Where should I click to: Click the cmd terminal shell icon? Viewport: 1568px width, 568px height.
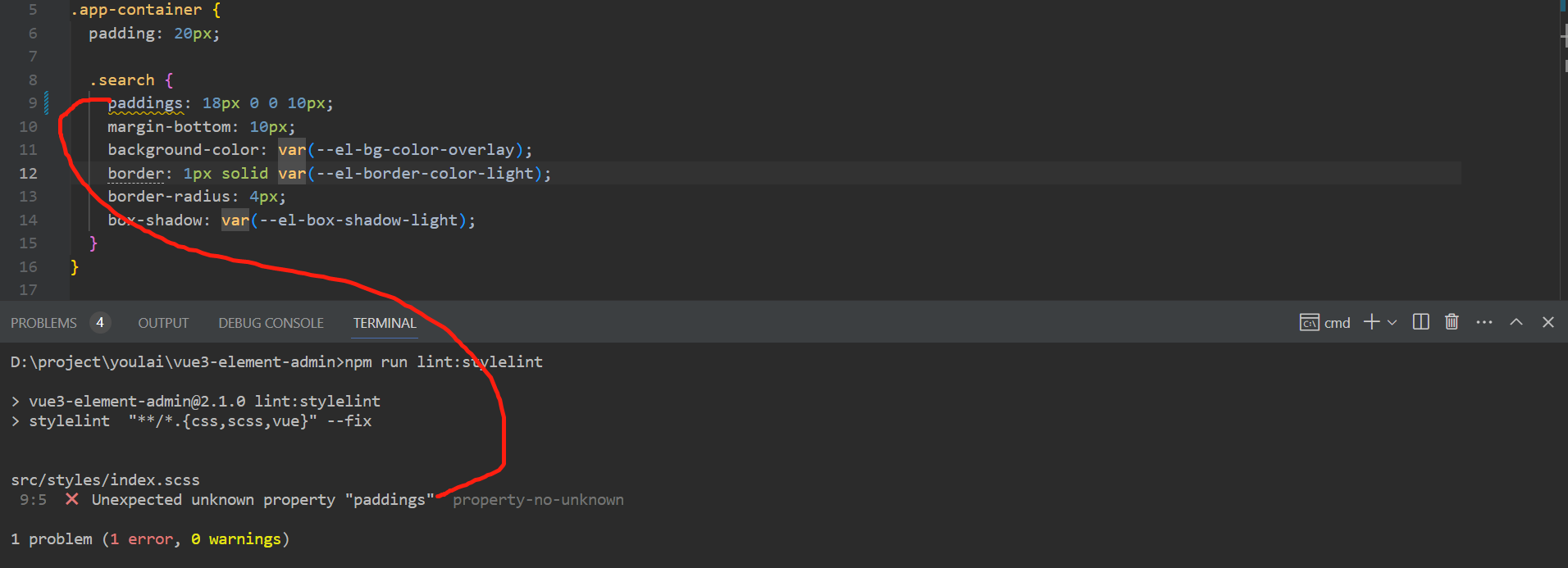(x=1310, y=323)
